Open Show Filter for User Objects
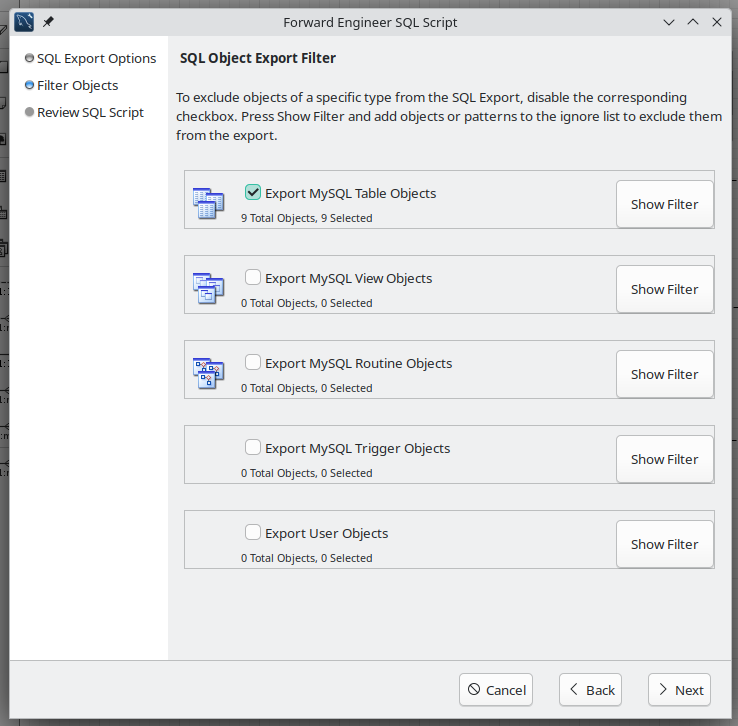The height and width of the screenshot is (726, 738). [x=664, y=544]
